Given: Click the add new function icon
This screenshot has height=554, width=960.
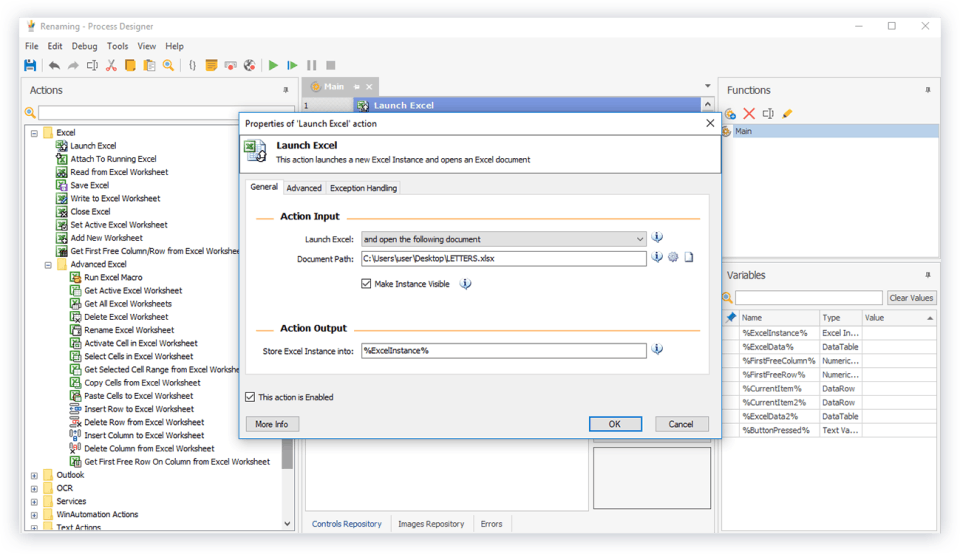Looking at the screenshot, I should click(730, 113).
